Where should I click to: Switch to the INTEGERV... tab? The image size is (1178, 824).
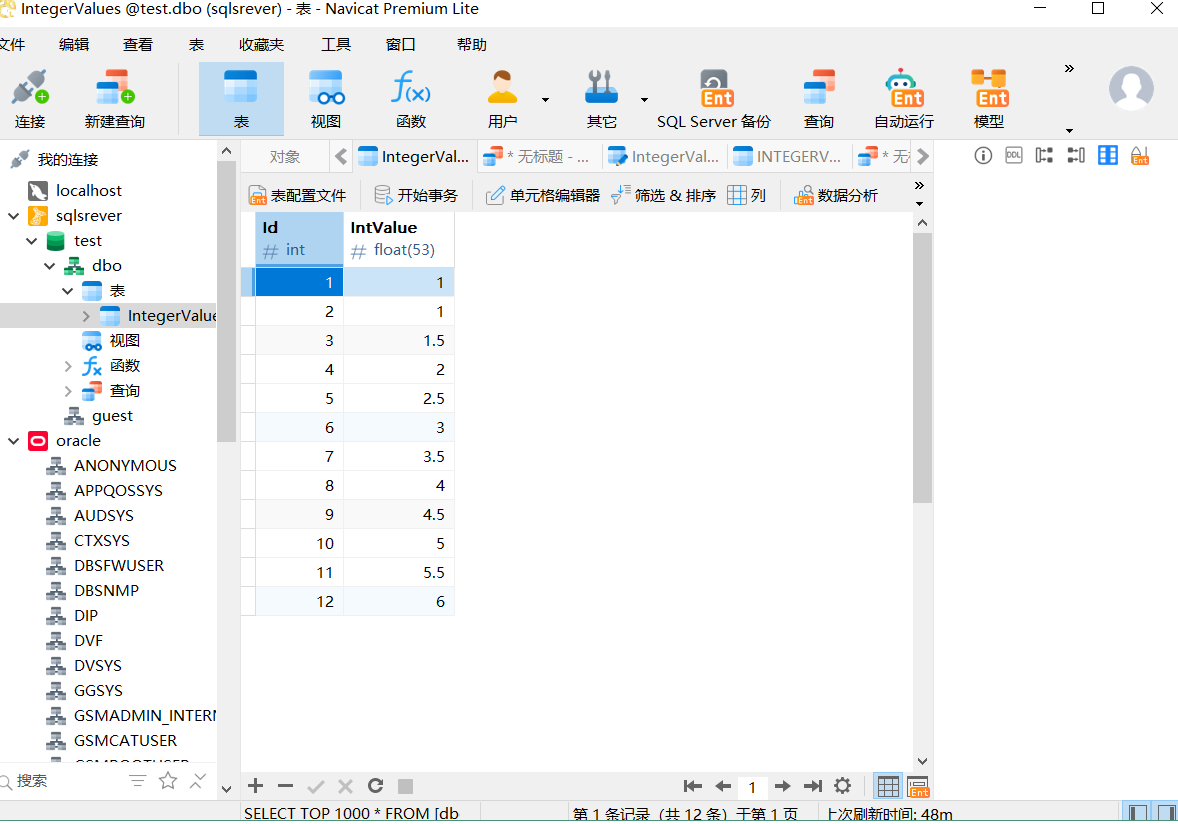789,156
